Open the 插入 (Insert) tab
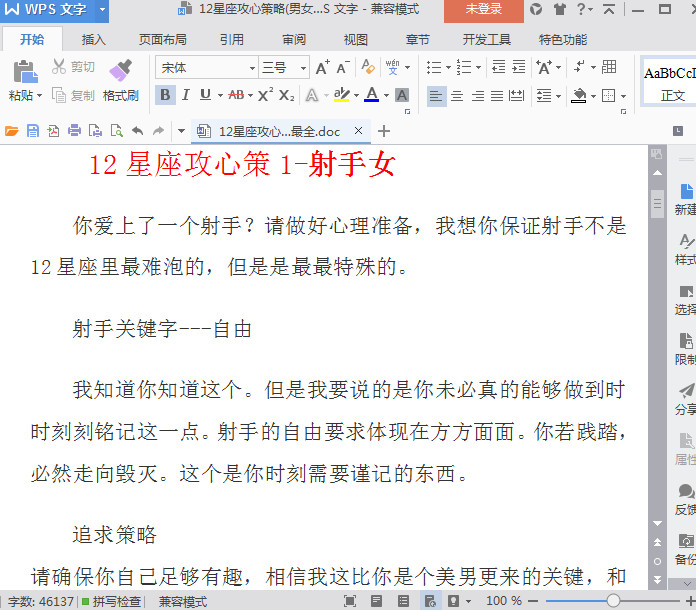The width and height of the screenshot is (696, 610). pos(93,40)
